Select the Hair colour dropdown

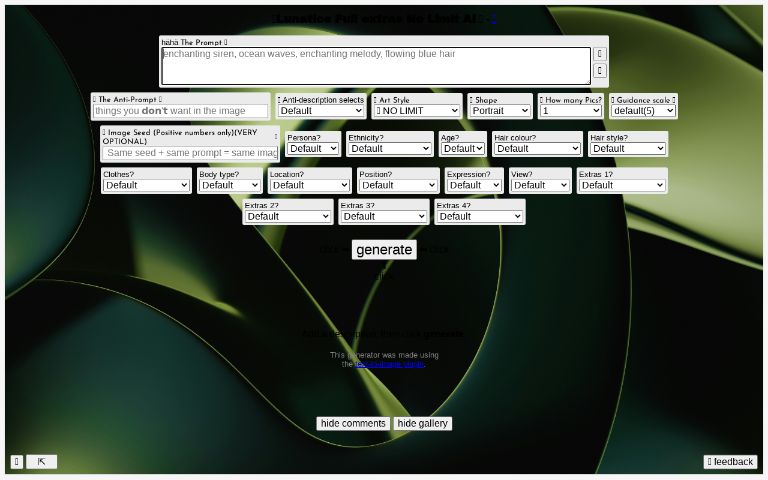(537, 149)
